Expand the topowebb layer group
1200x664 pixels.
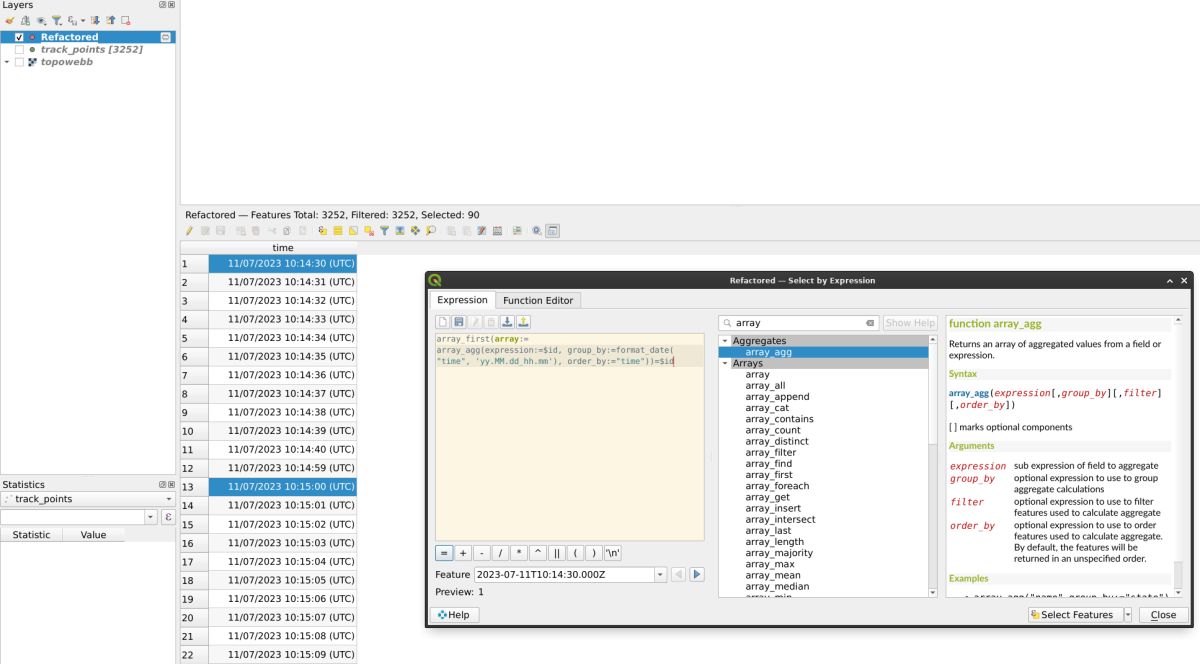7,62
